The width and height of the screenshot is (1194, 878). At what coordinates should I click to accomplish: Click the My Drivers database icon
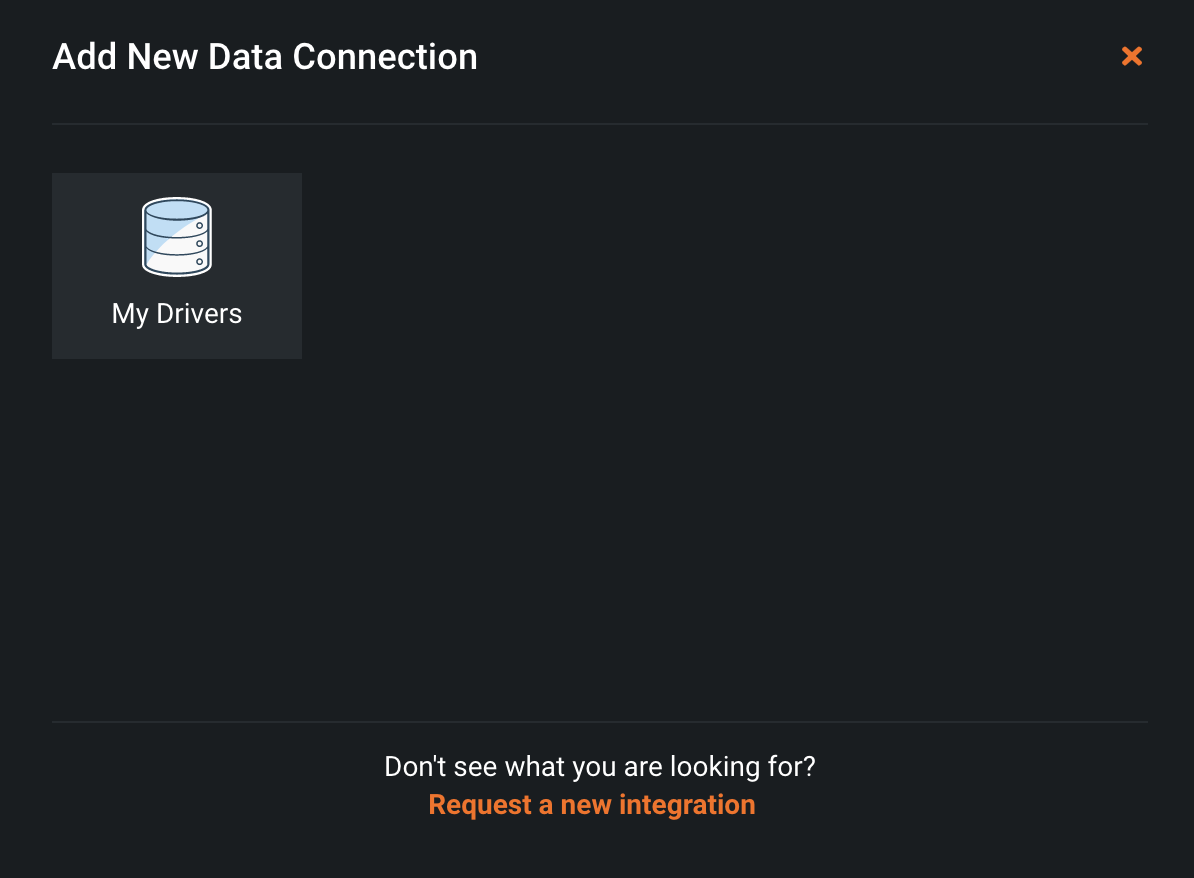tap(177, 237)
